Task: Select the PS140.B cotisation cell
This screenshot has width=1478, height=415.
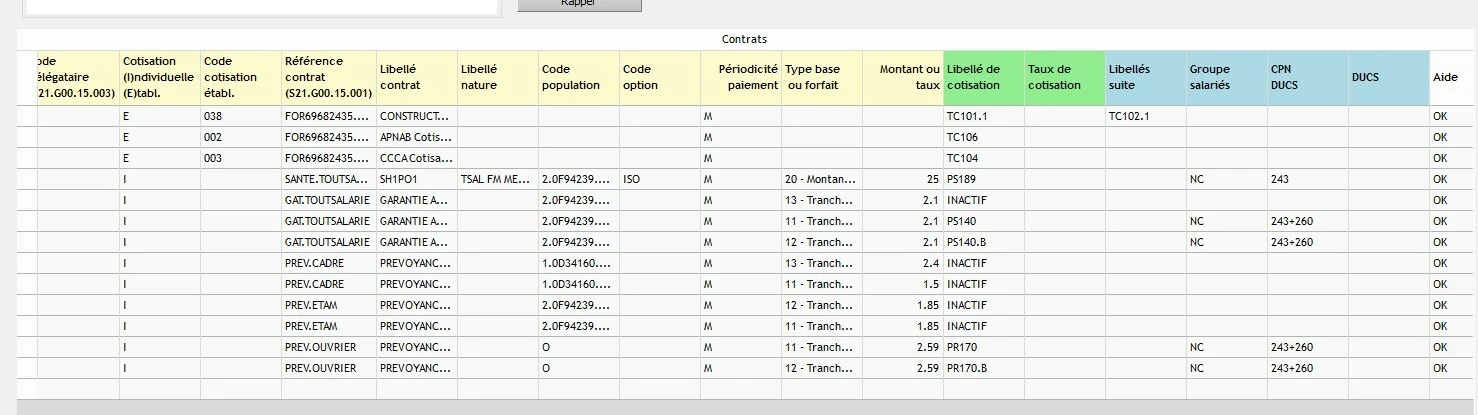Action: [983, 242]
